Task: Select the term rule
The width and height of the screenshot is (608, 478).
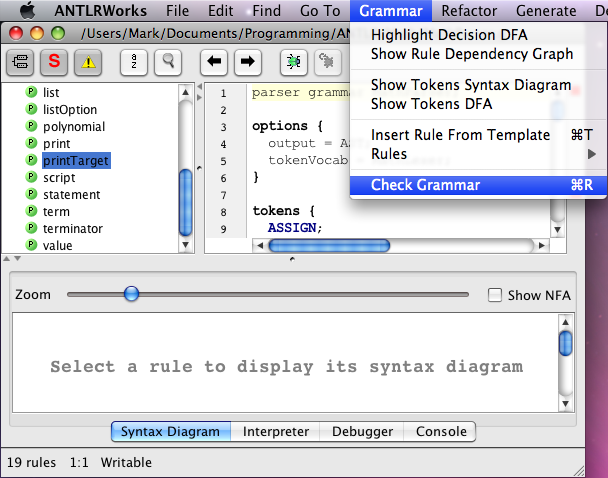Action: coord(56,212)
